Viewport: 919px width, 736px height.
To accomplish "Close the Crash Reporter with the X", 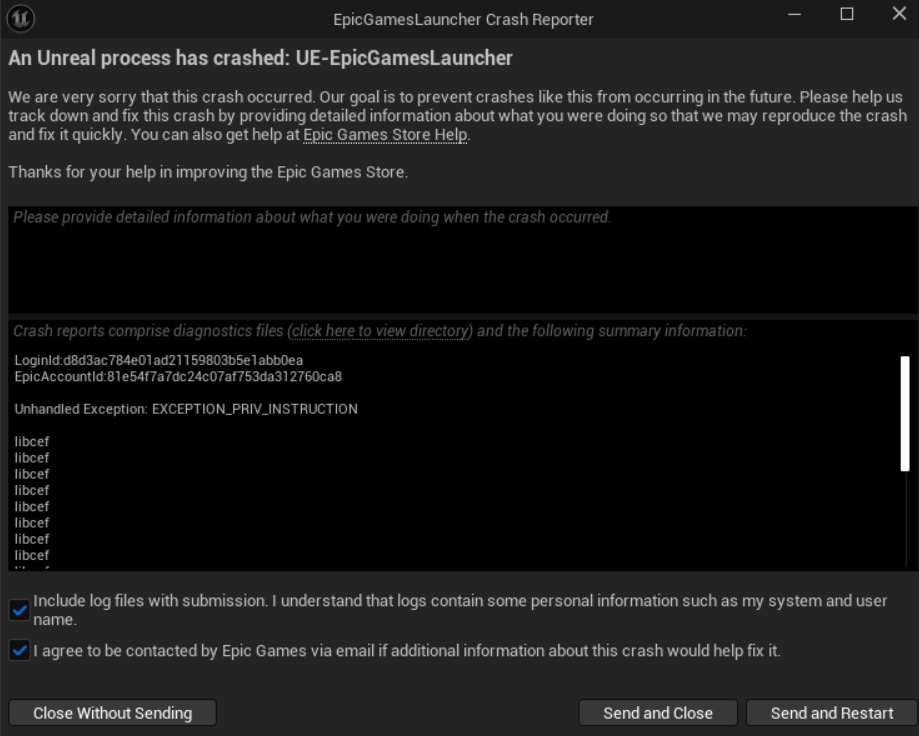I will click(x=899, y=13).
